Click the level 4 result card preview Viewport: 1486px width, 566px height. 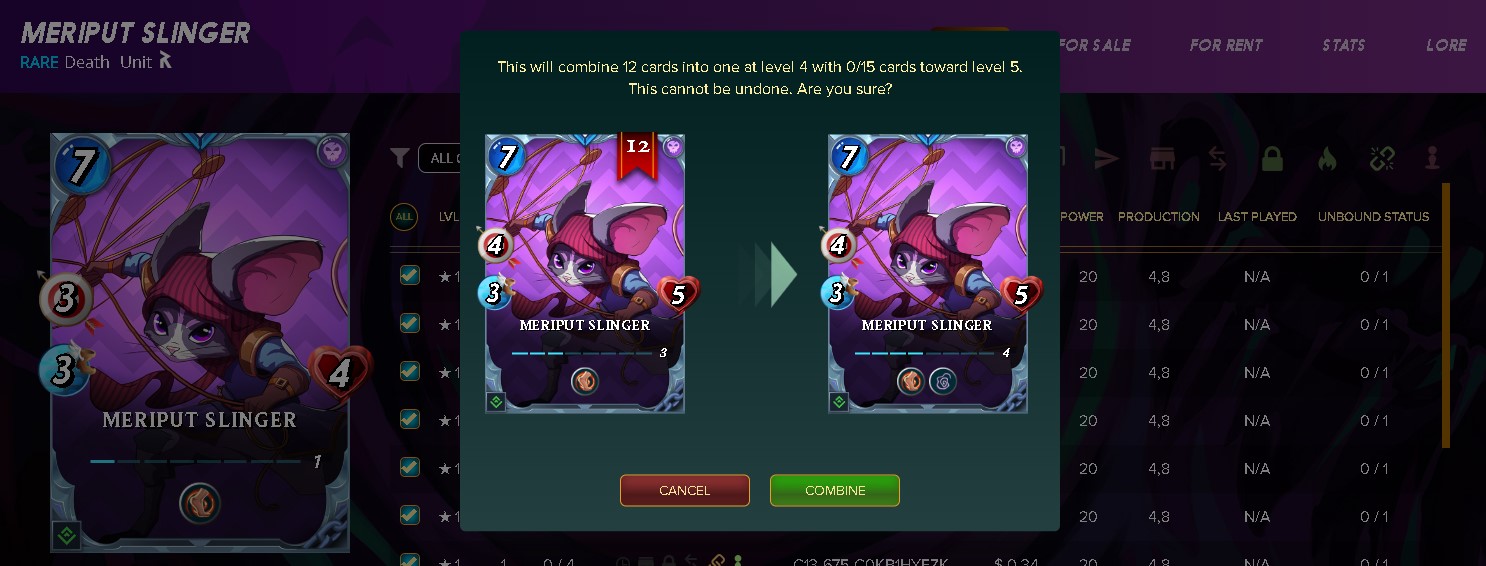click(928, 273)
